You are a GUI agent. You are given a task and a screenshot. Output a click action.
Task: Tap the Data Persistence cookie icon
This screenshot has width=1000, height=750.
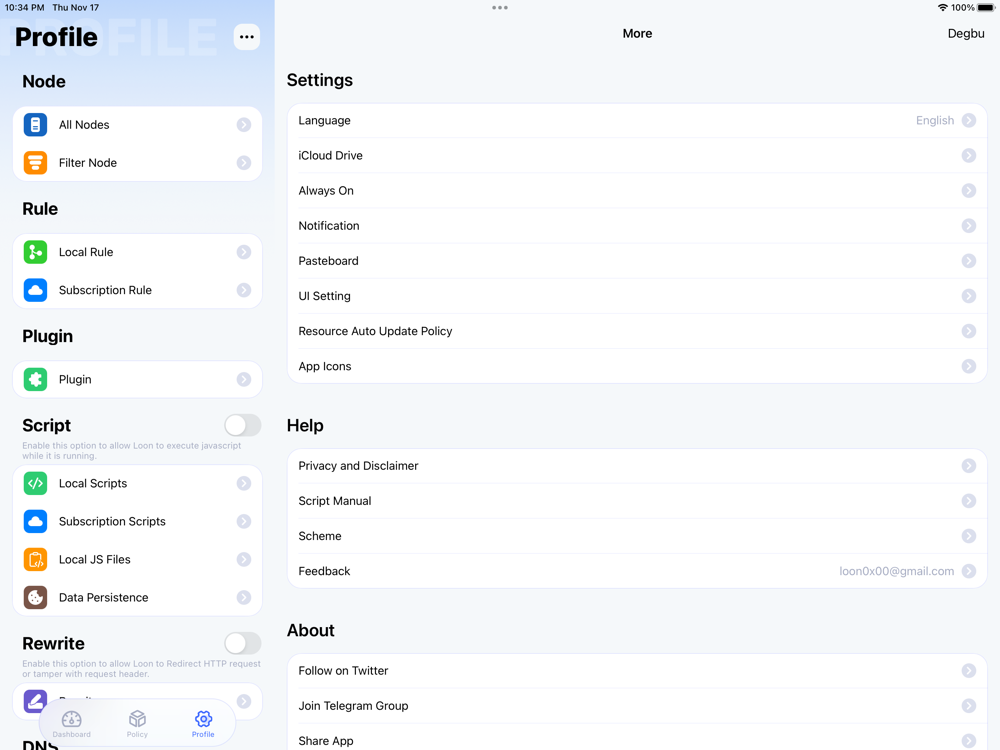point(35,598)
